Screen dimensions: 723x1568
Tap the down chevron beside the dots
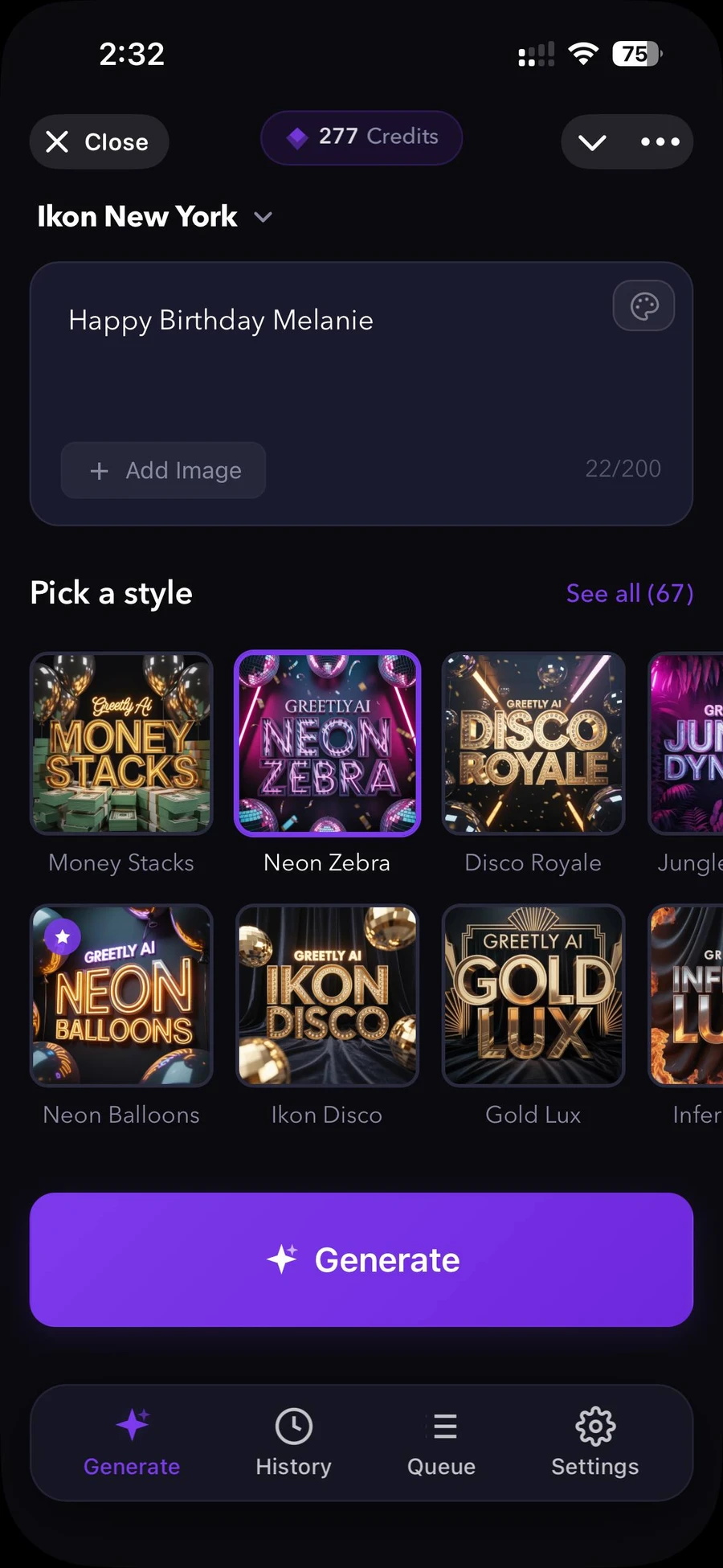point(592,142)
